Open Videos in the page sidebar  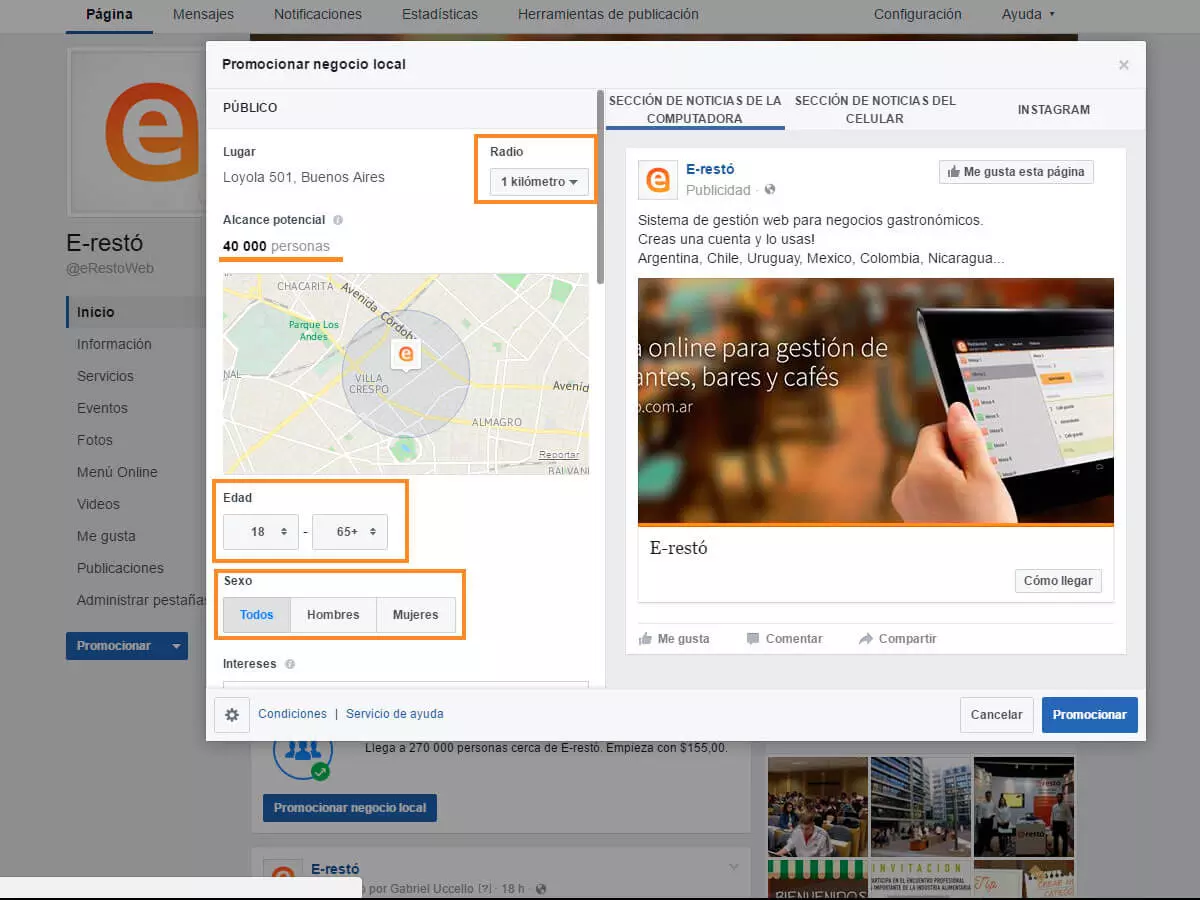click(98, 504)
